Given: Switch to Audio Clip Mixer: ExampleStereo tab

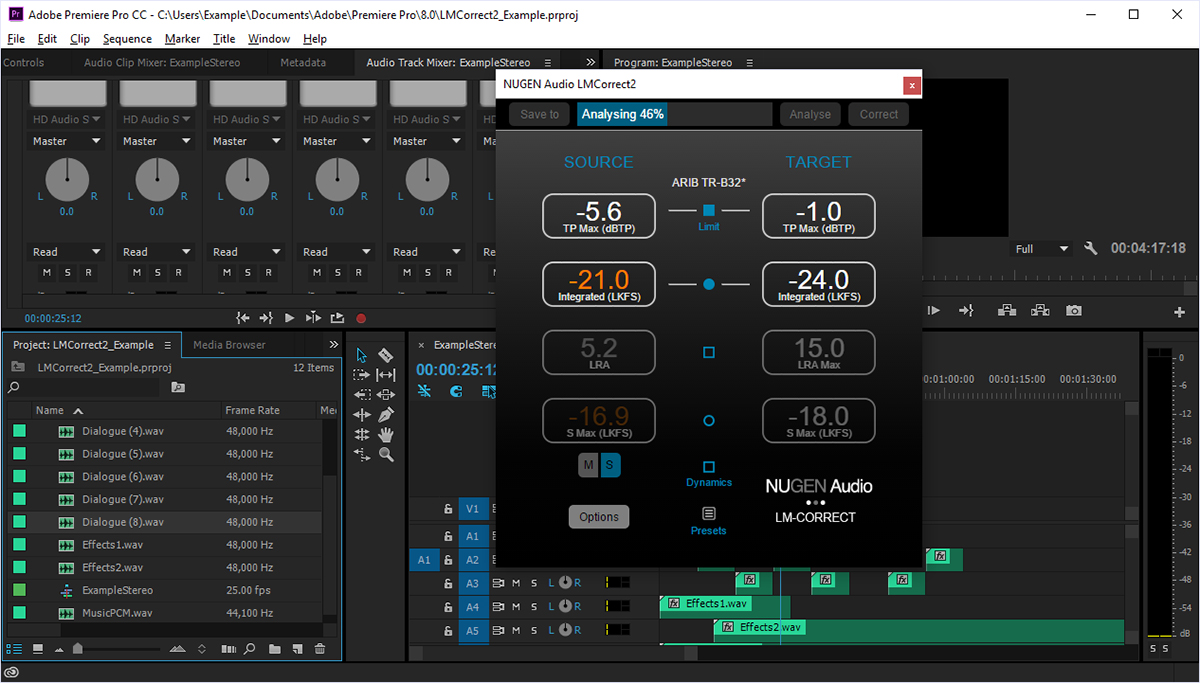Looking at the screenshot, I should (x=162, y=63).
